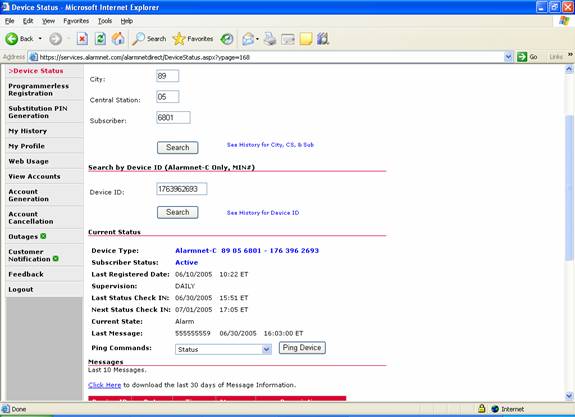Screen dimensions: 575x417
Task: Open the Back history dropdown arrow
Action: [40, 39]
